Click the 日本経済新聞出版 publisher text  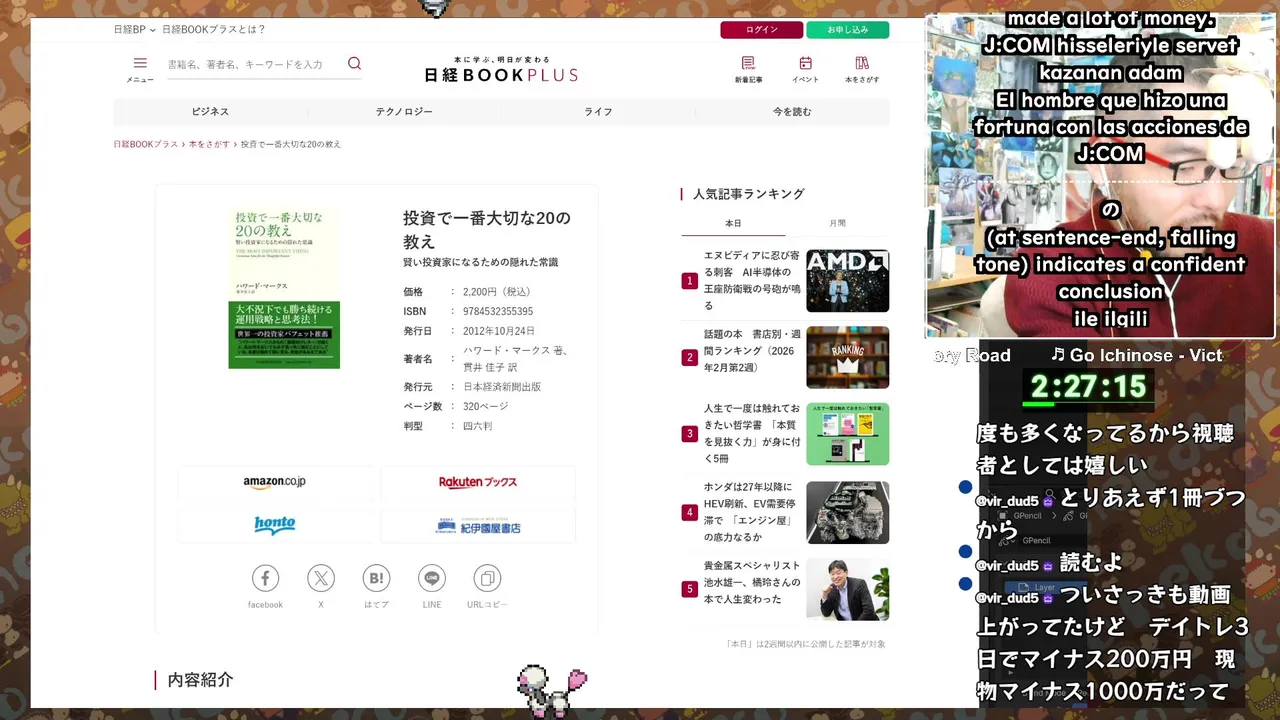pyautogui.click(x=502, y=387)
